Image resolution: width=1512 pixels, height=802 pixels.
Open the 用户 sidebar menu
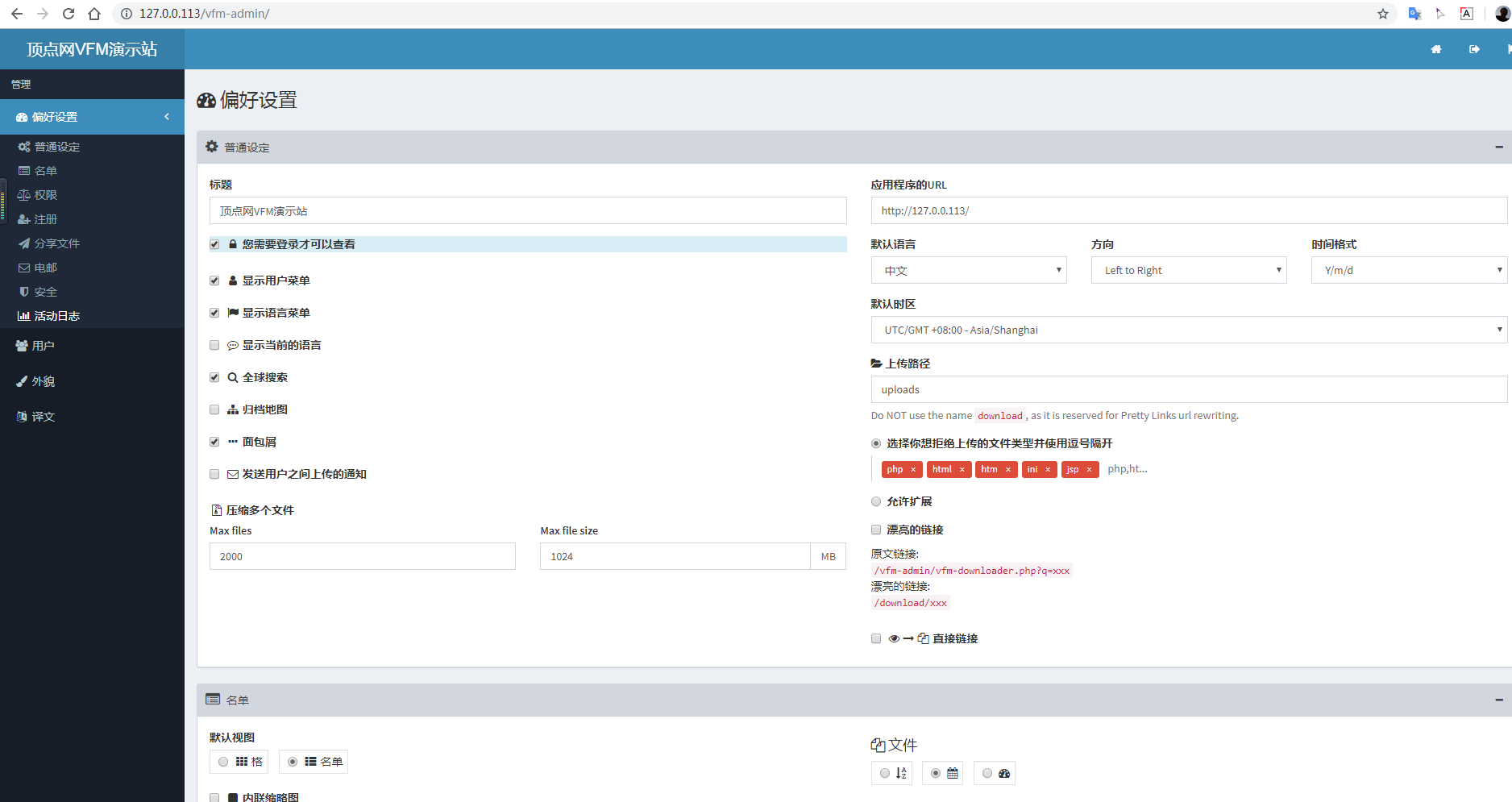(x=43, y=346)
